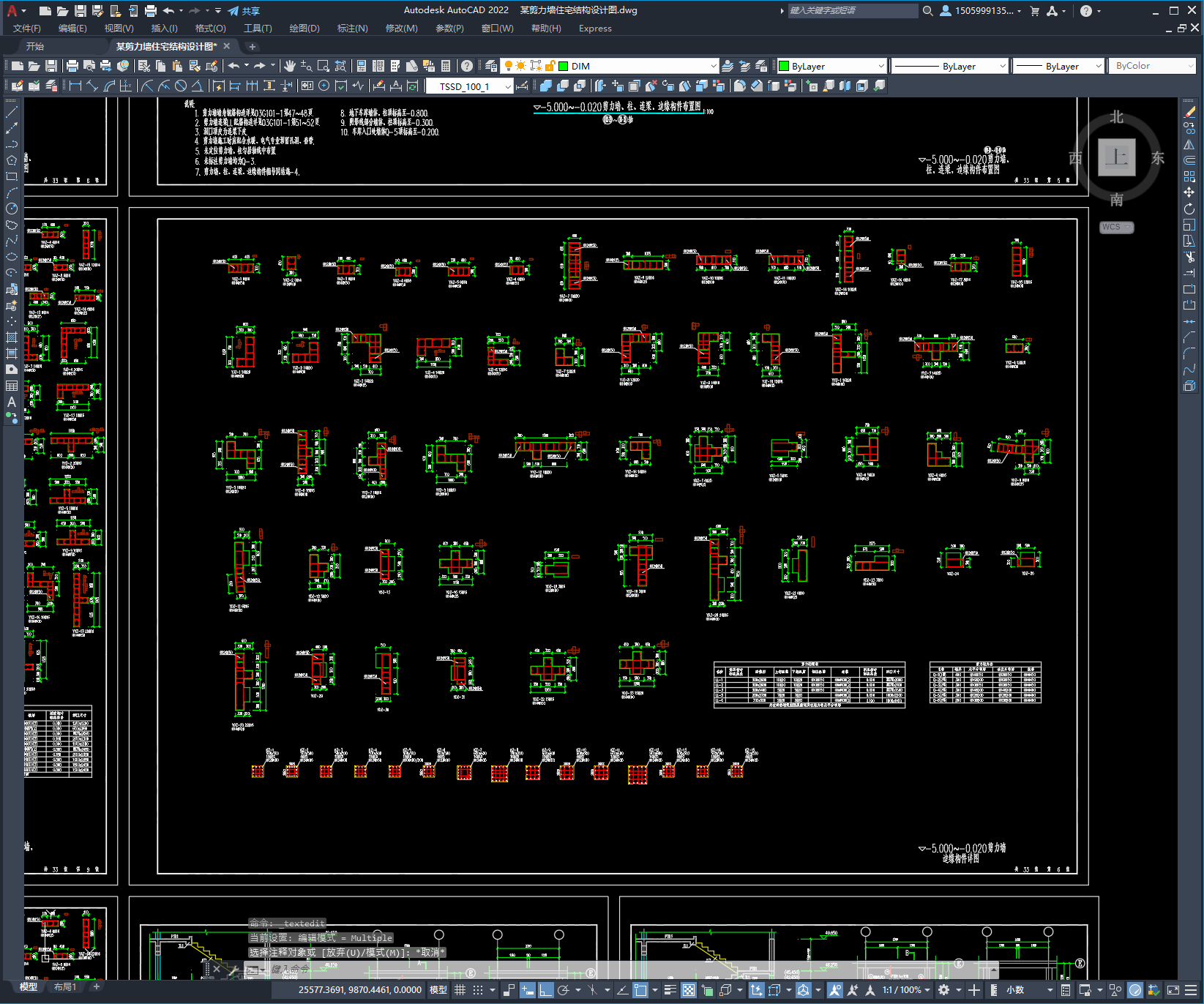Select the Move tool in right toolbar
Image resolution: width=1204 pixels, height=1004 pixels.
[1189, 192]
